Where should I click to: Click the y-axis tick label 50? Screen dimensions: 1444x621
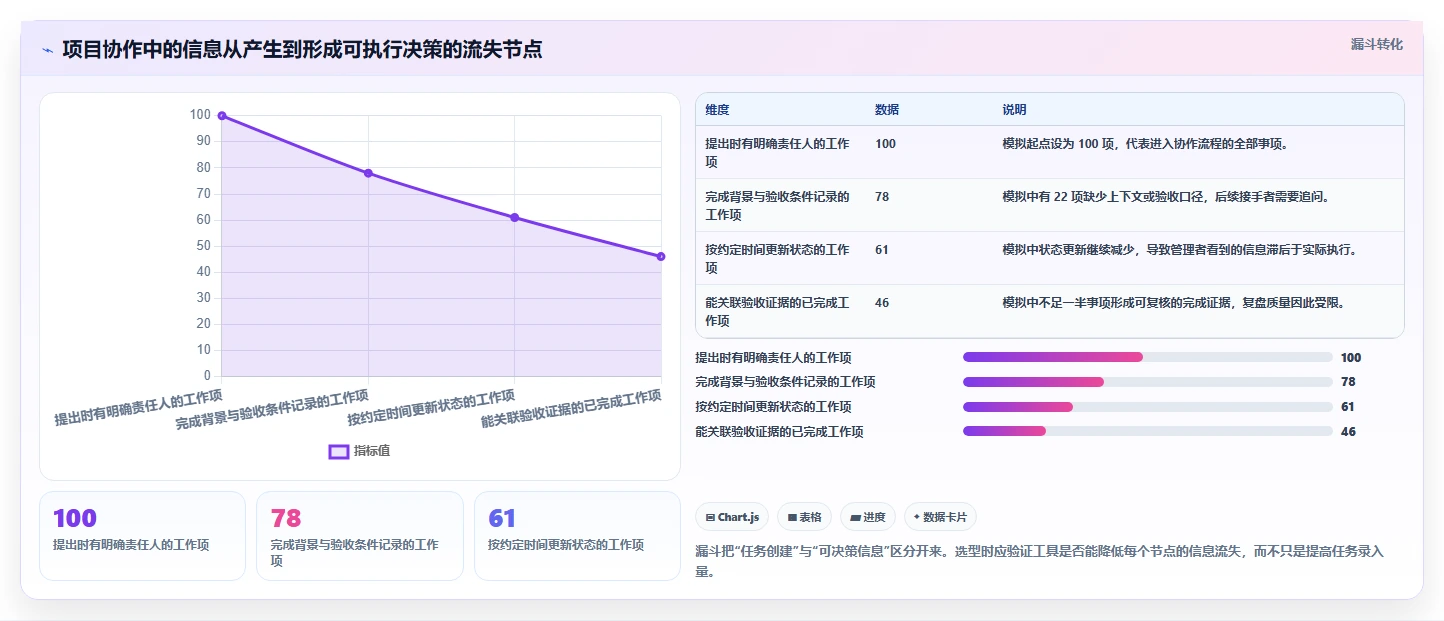coord(202,246)
